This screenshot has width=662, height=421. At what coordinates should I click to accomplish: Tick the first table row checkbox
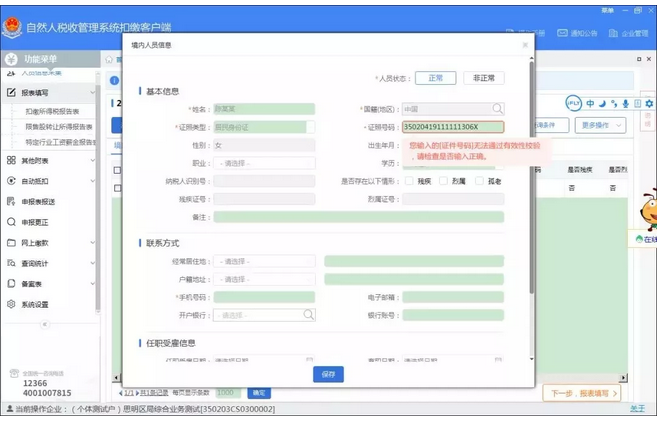point(117,188)
